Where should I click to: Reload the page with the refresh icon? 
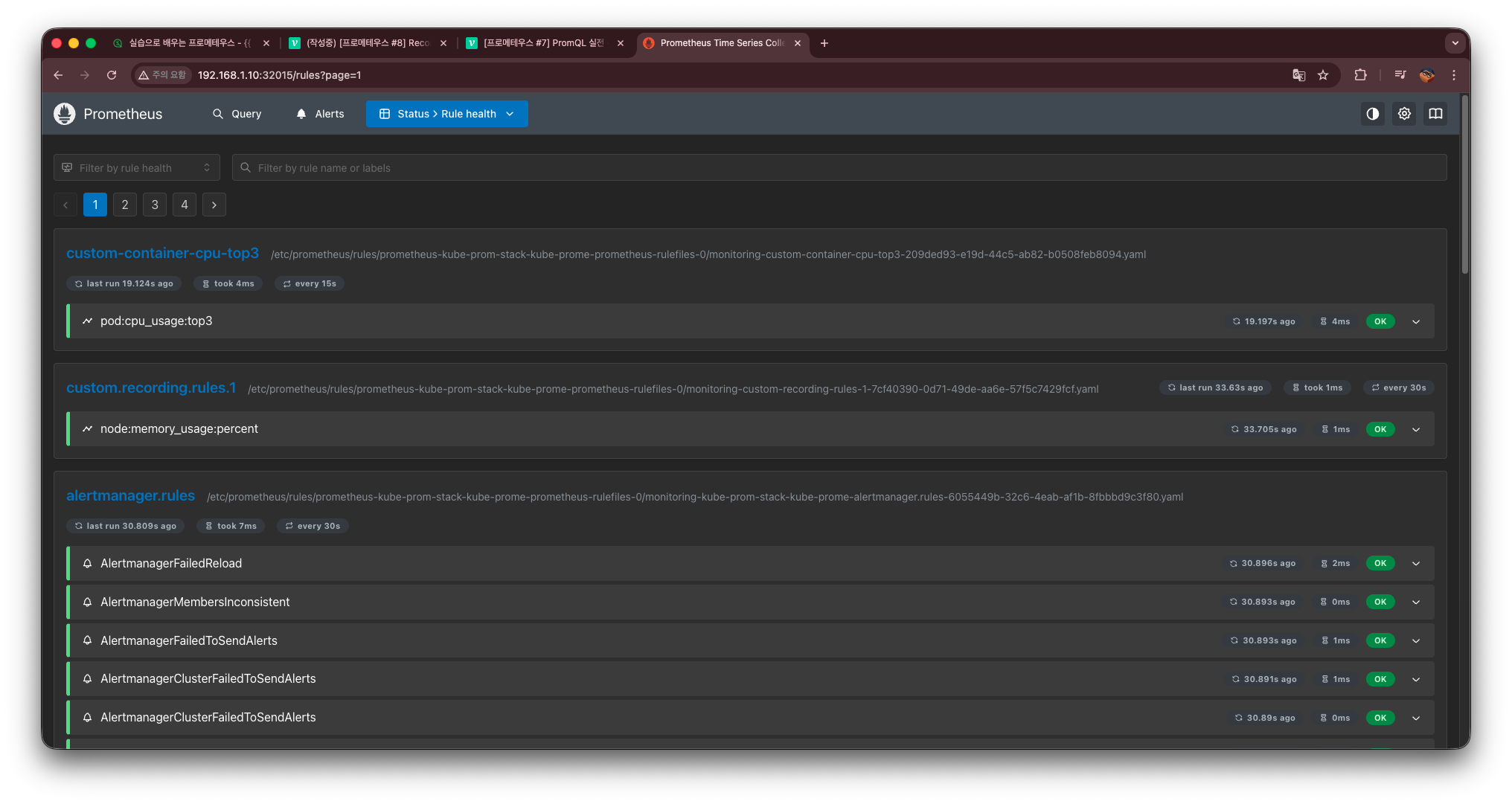tap(112, 75)
